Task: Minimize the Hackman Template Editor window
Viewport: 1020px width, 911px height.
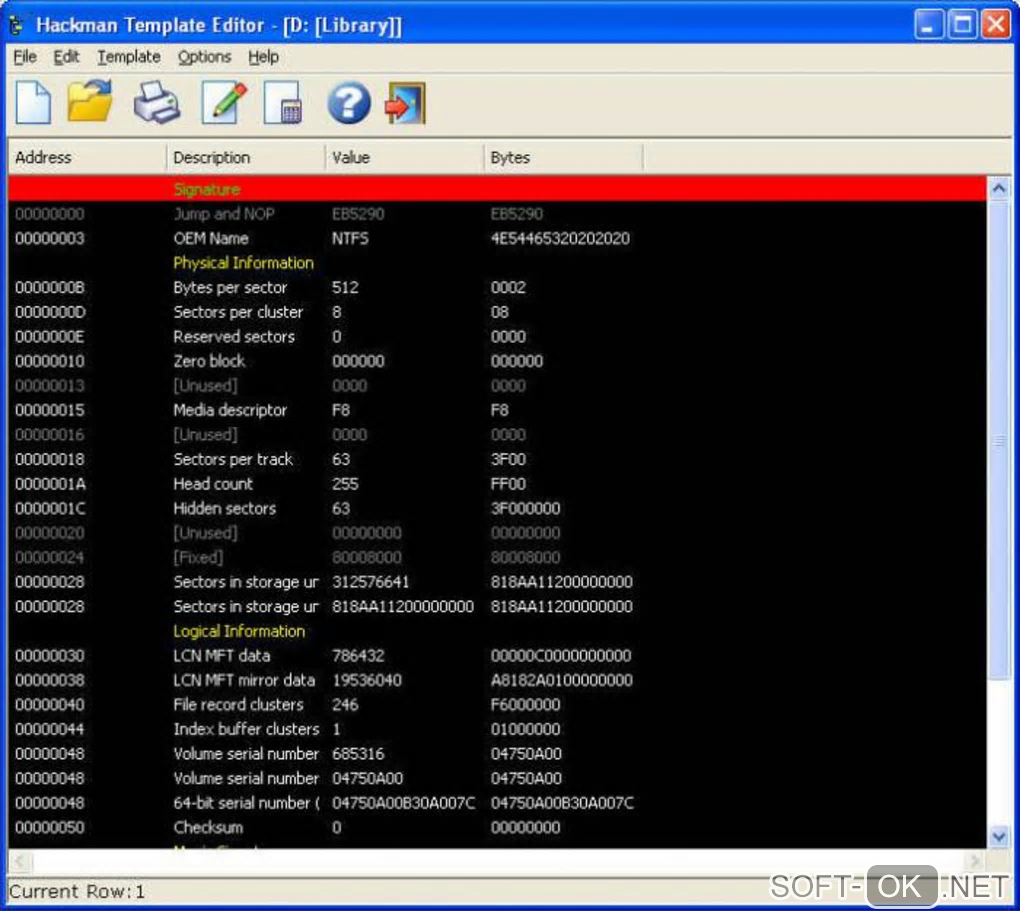Action: [x=928, y=25]
